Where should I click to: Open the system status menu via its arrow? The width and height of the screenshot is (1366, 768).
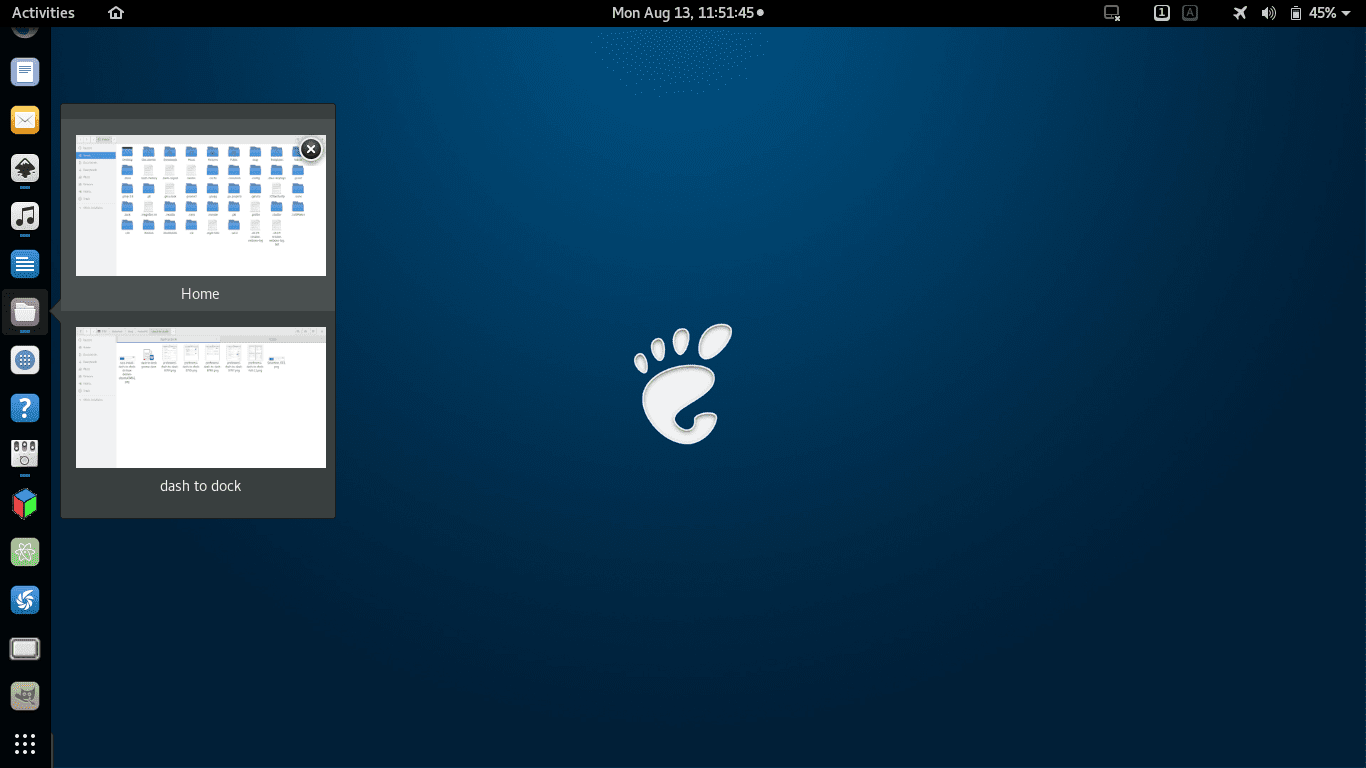(x=1347, y=13)
